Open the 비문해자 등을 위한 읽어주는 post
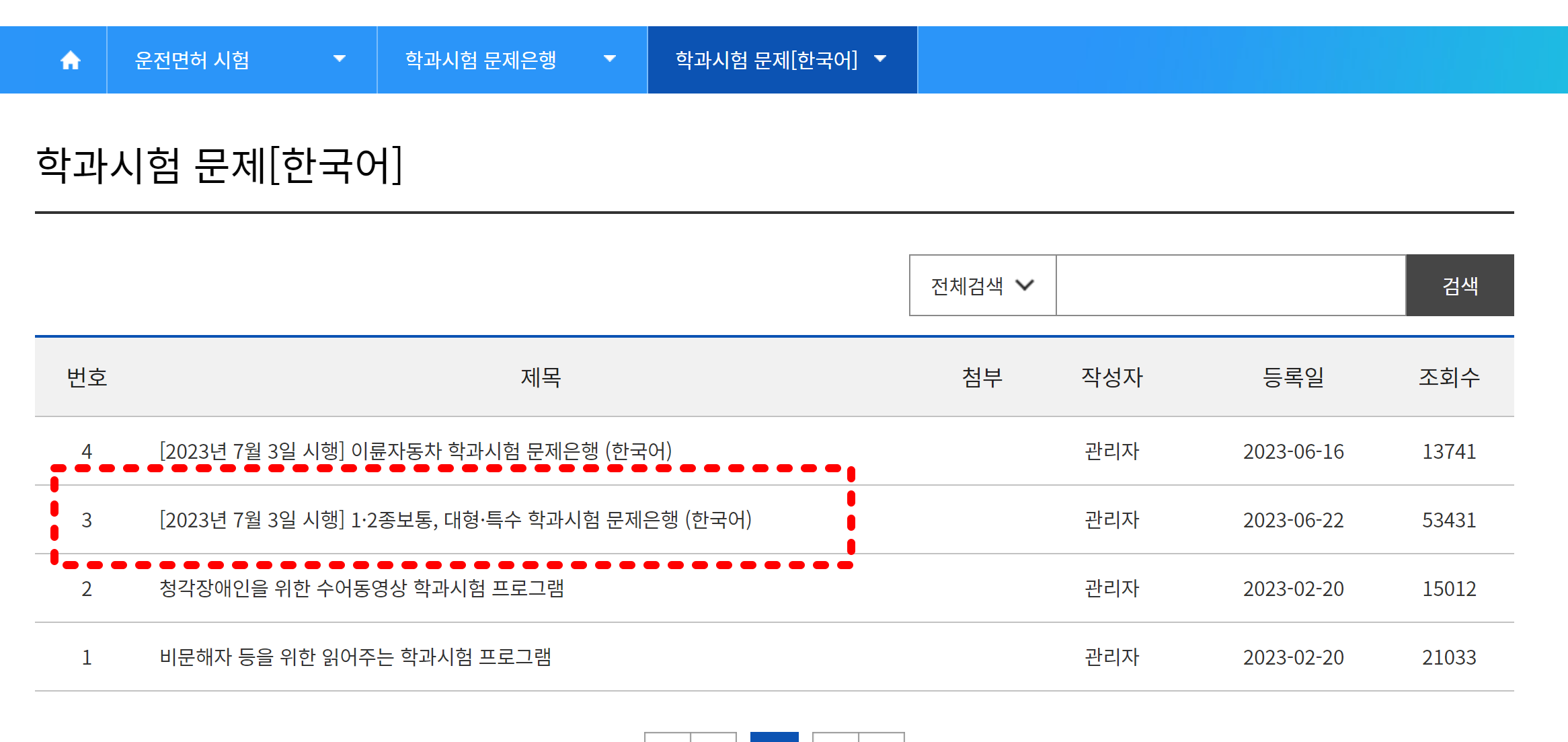Screen dimensions: 1568x742 pos(355,657)
